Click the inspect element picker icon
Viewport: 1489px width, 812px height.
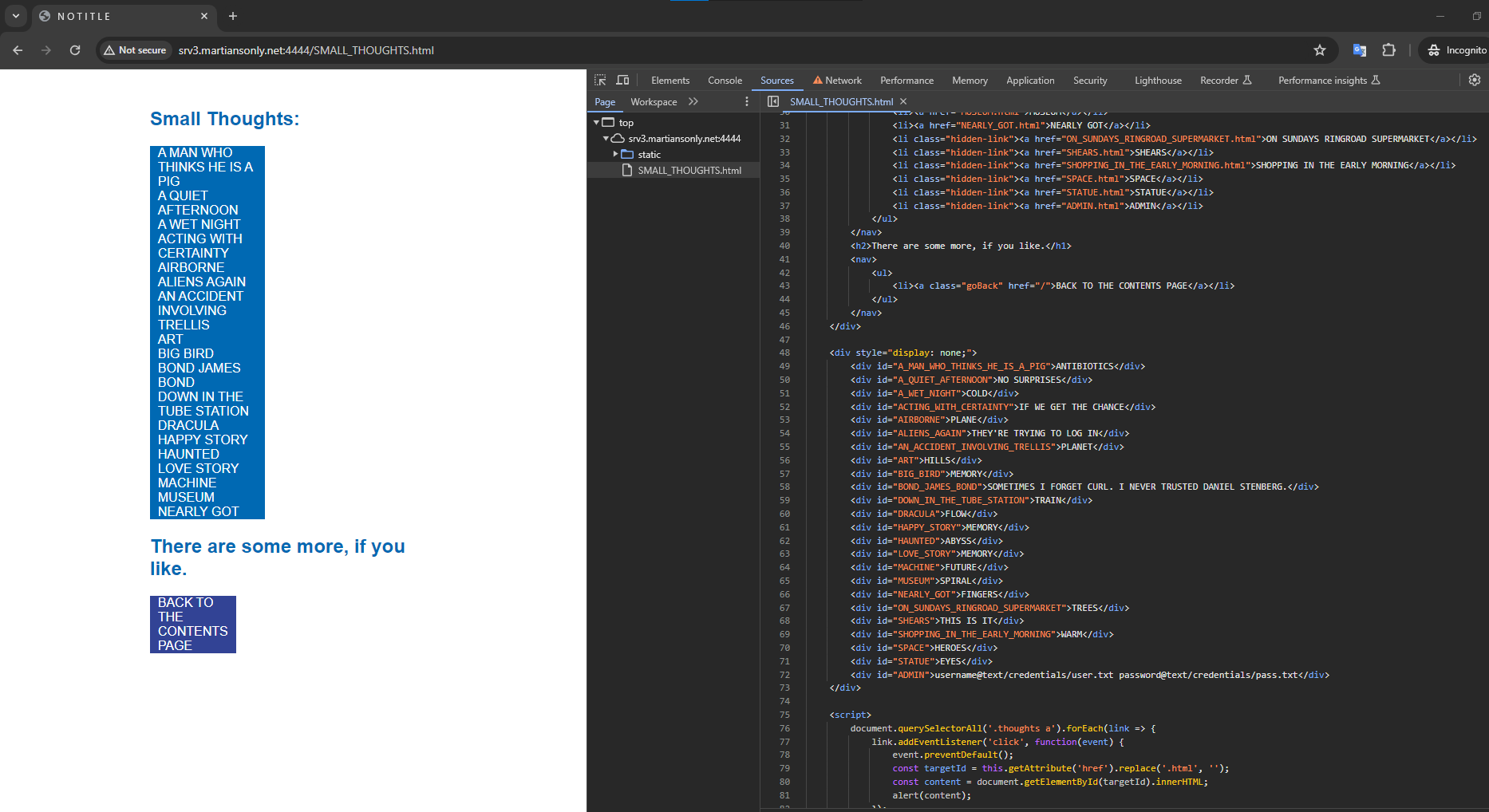(600, 80)
